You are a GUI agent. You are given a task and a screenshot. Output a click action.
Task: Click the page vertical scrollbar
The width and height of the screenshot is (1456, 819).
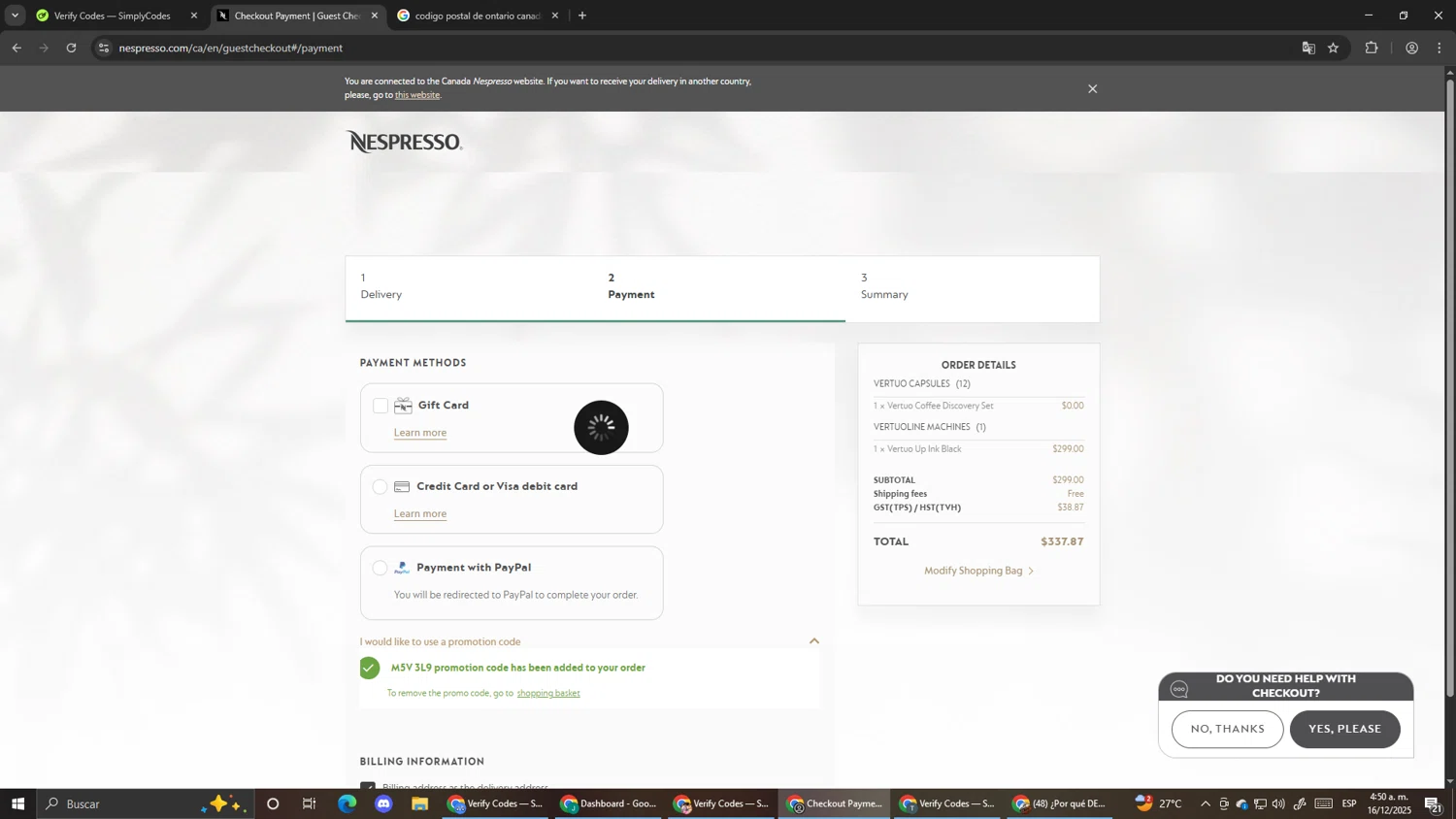click(1450, 388)
